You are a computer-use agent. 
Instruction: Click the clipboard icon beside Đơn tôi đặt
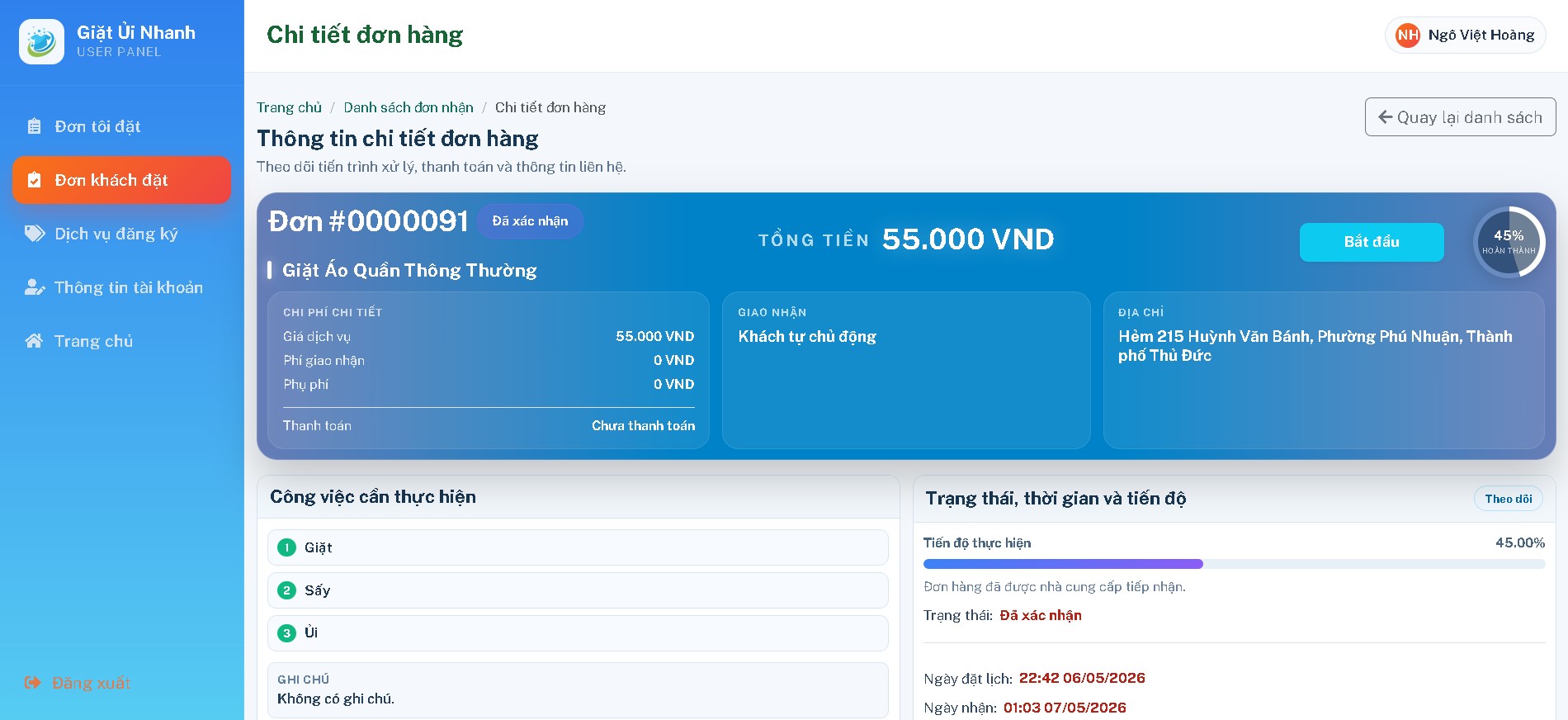(34, 126)
